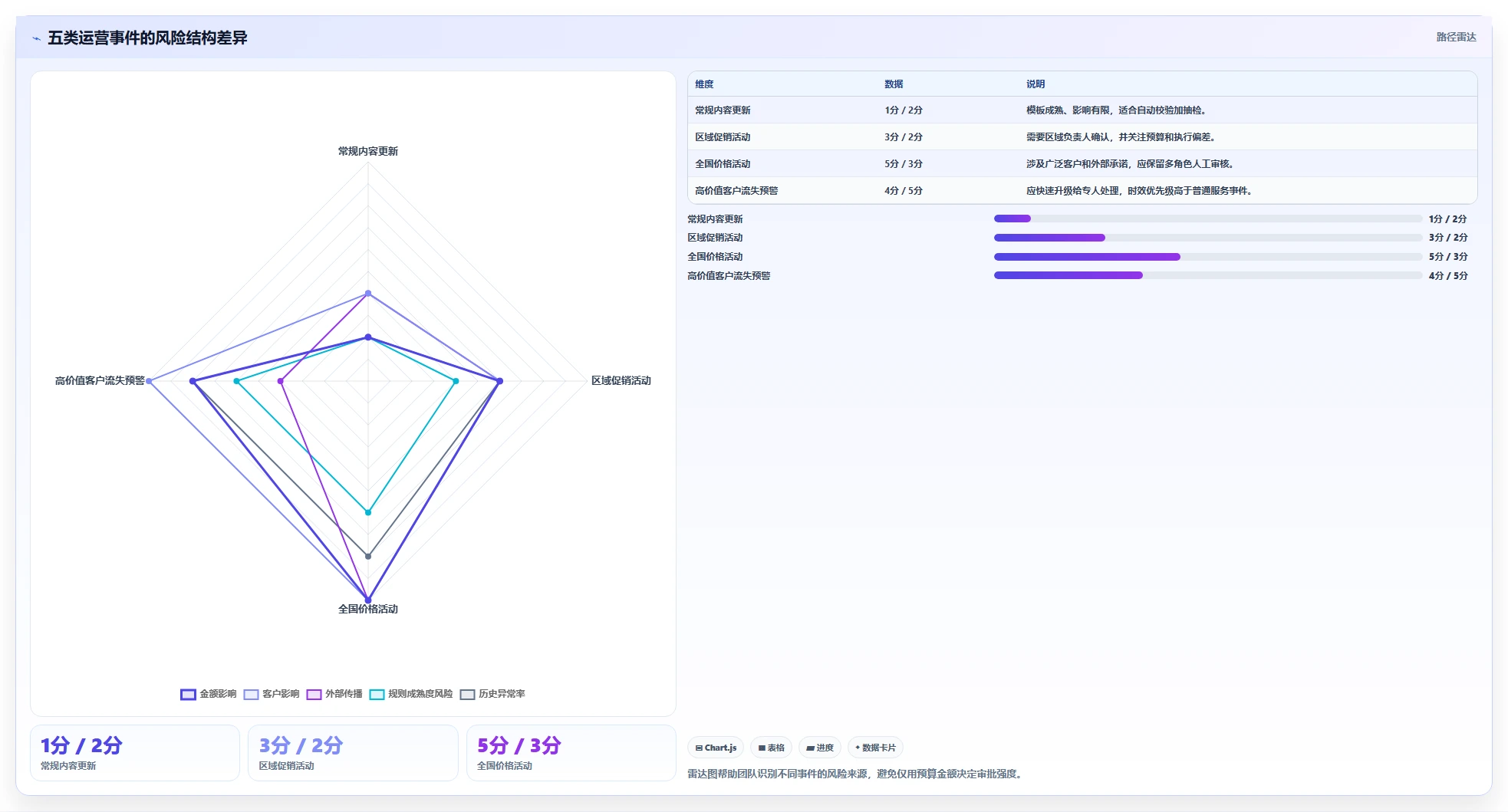Click the 全国价格活动 radar axis label
Viewport: 1508px width, 812px height.
point(368,609)
